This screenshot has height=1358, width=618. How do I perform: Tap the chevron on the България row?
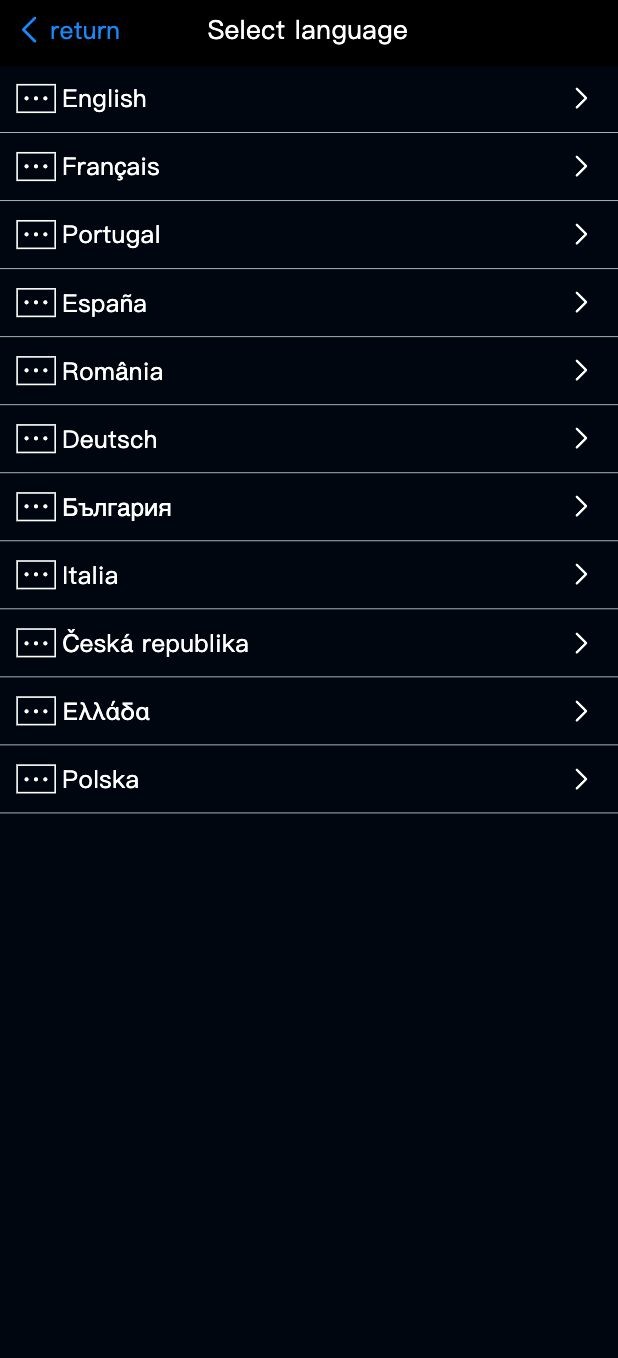[581, 506]
